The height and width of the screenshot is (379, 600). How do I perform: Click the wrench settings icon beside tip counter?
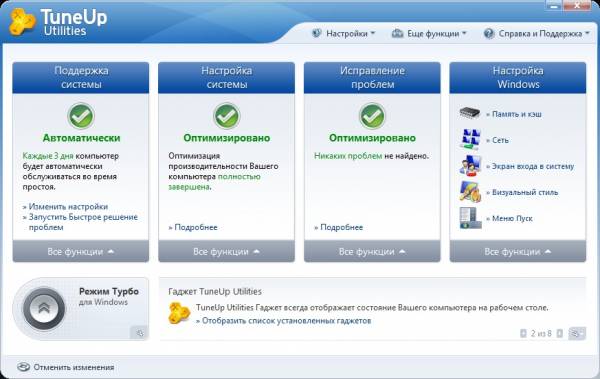[577, 333]
